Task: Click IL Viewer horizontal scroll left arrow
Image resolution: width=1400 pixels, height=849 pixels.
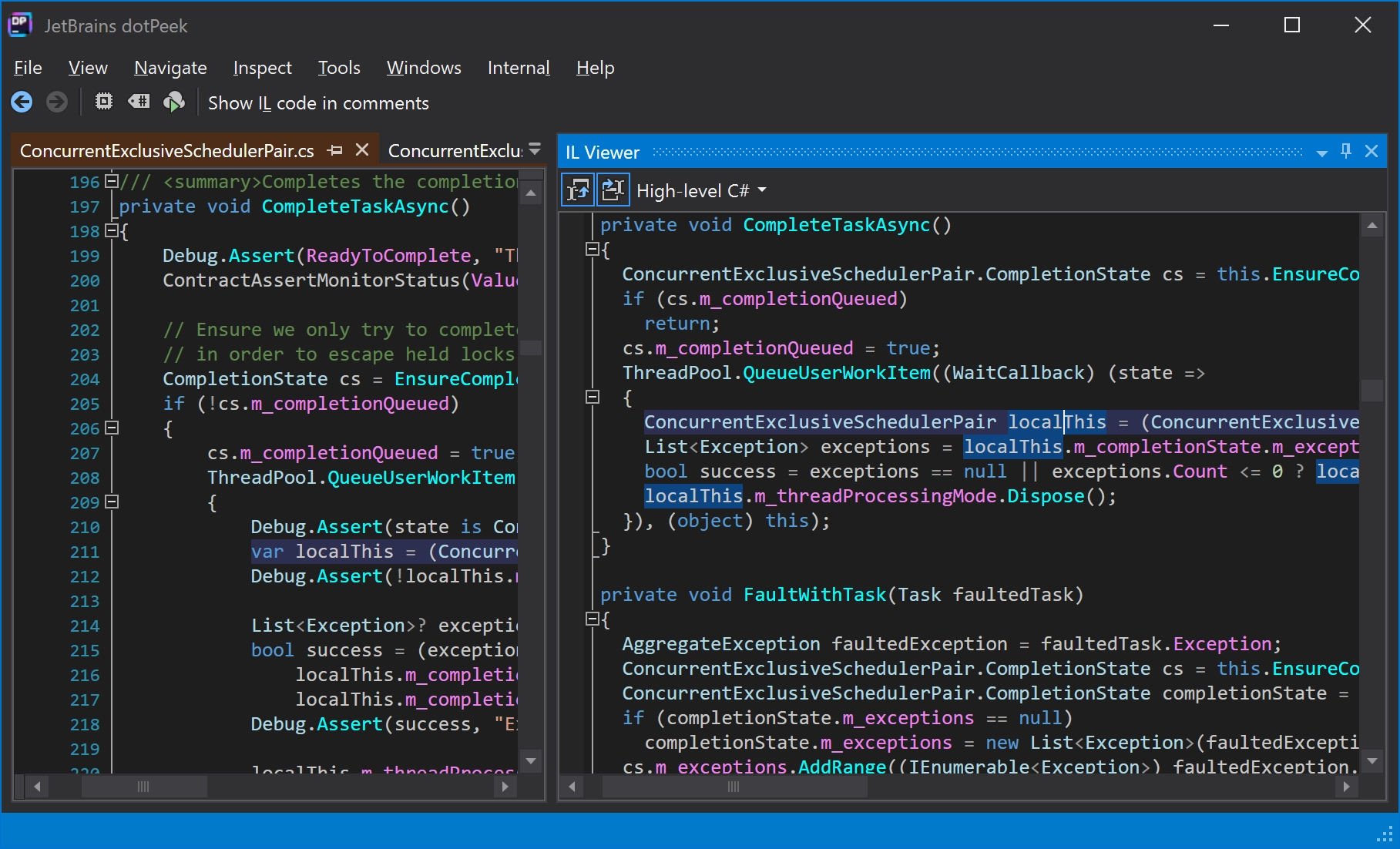Action: 571,787
